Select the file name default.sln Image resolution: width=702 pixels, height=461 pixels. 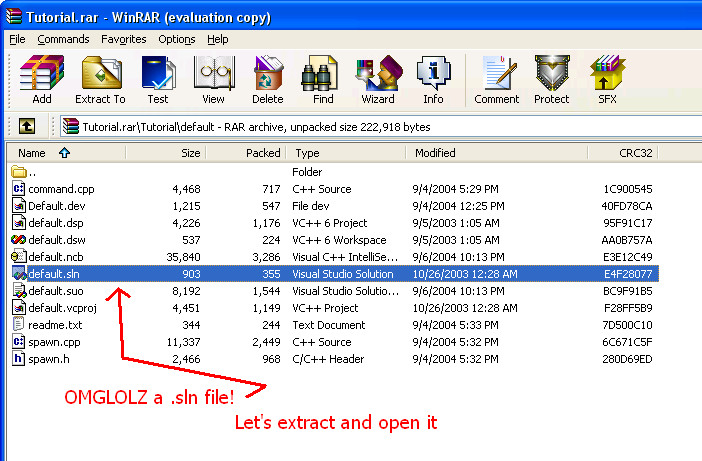click(54, 274)
